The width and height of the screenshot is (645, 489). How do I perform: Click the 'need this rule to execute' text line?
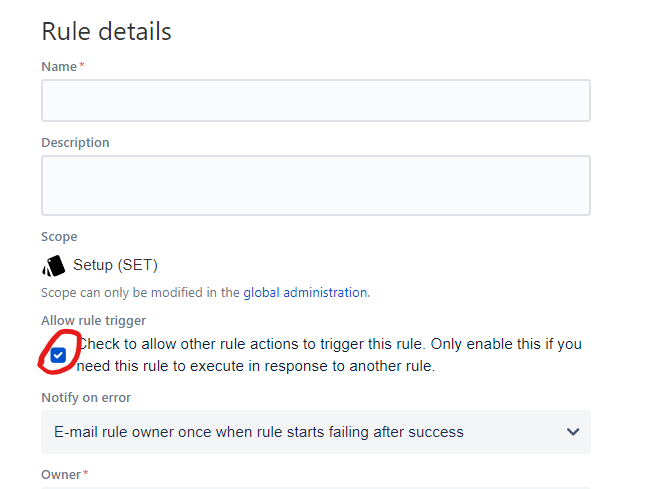pos(255,366)
